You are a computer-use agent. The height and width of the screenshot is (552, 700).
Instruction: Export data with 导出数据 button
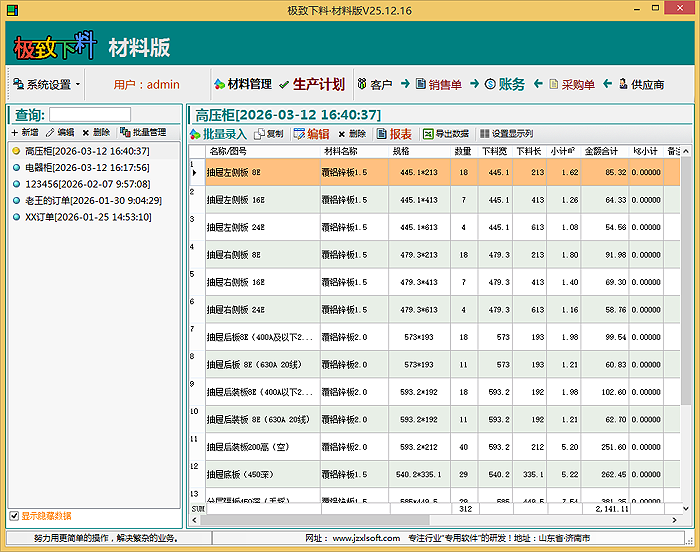[446, 134]
